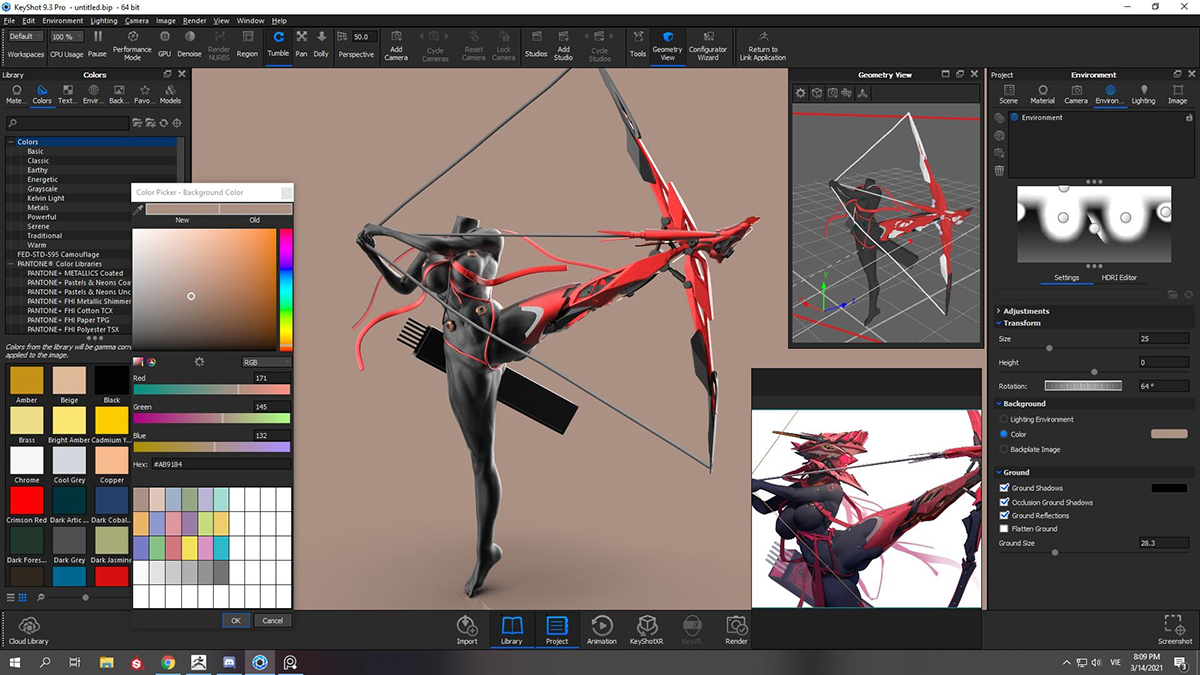Disable the Ground Shadows checkbox

coord(1005,488)
